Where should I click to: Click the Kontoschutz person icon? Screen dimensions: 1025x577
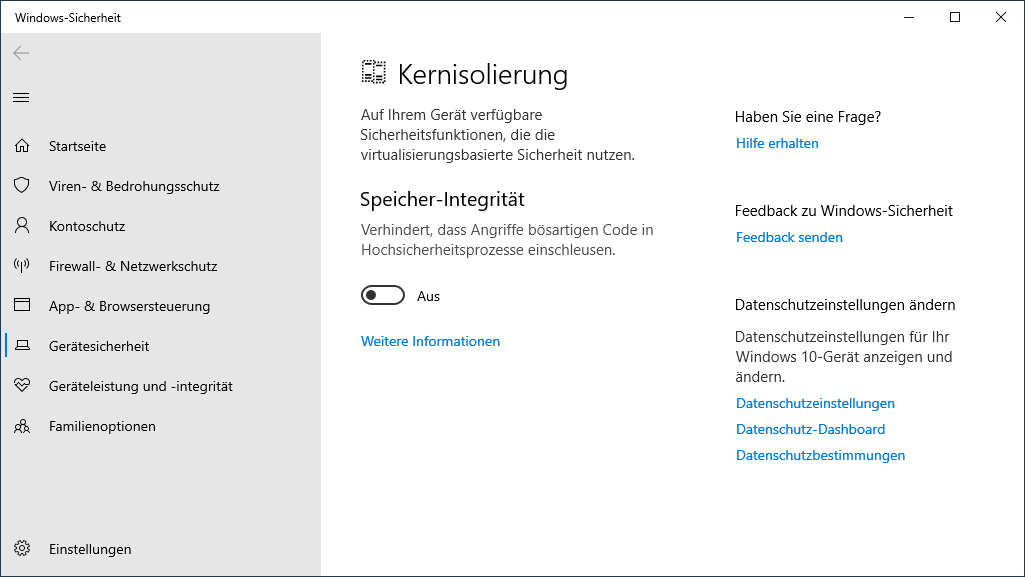21,226
